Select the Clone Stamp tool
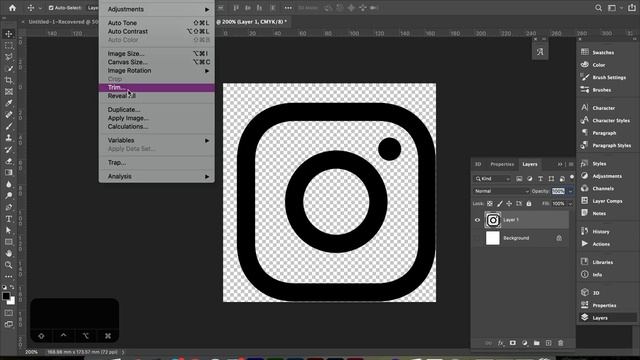640x360 pixels. pyautogui.click(x=9, y=138)
